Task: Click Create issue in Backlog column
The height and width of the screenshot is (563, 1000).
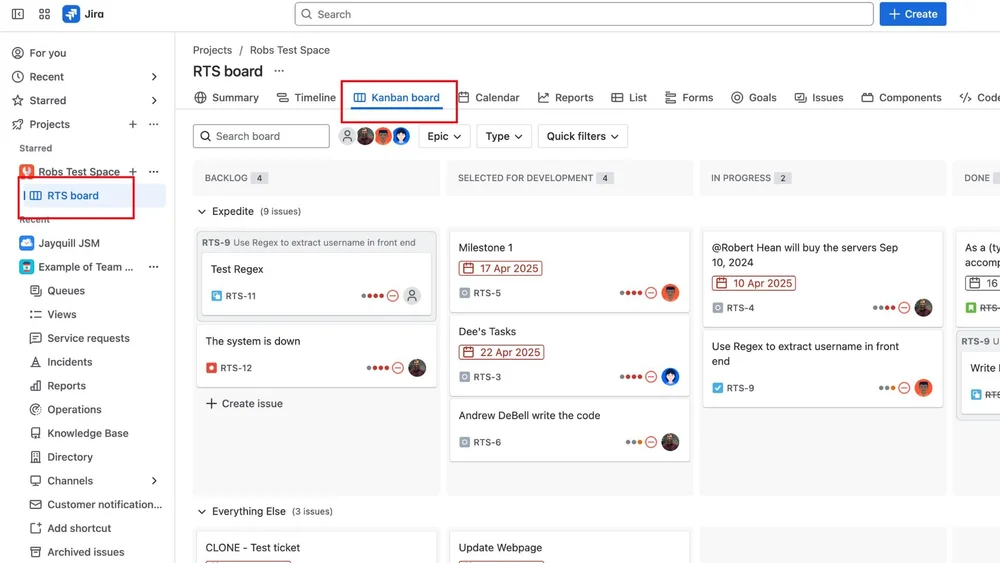Action: (244, 404)
